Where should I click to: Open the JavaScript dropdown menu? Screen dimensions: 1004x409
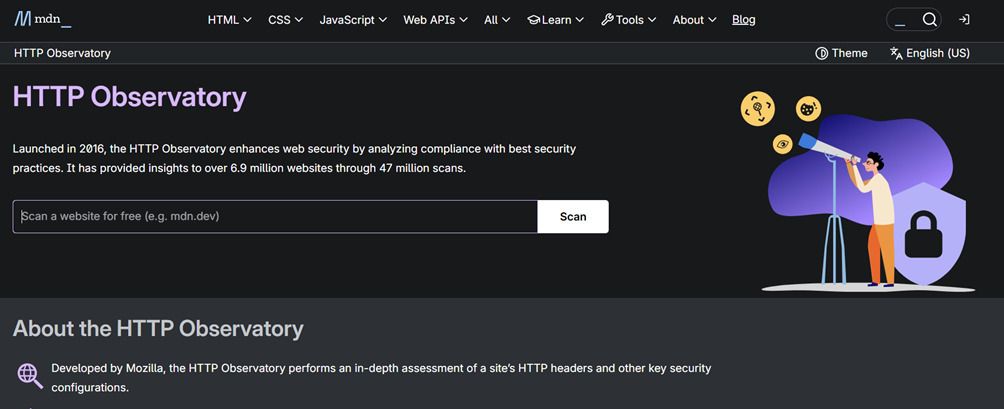pos(353,19)
